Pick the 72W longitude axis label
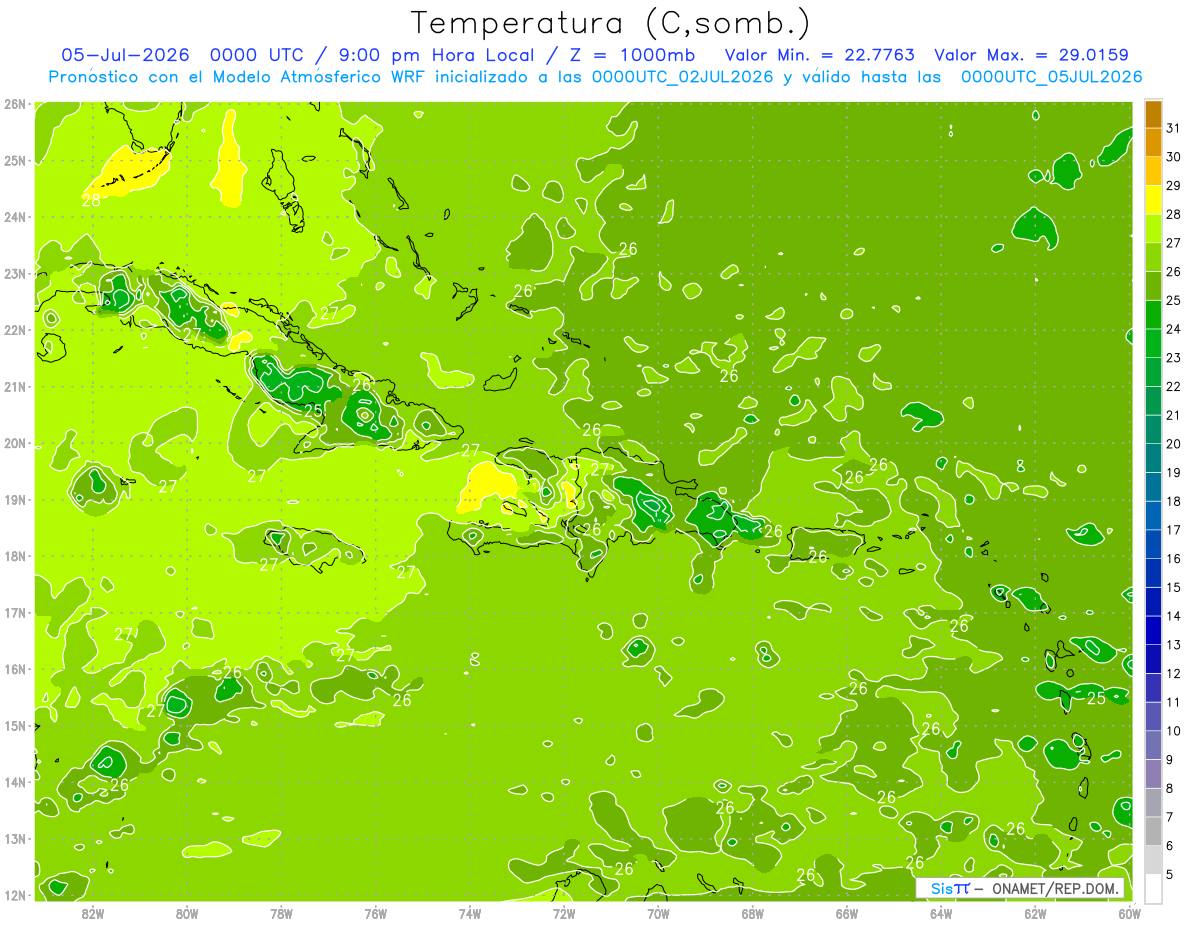This screenshot has width=1200, height=927. pos(564,913)
